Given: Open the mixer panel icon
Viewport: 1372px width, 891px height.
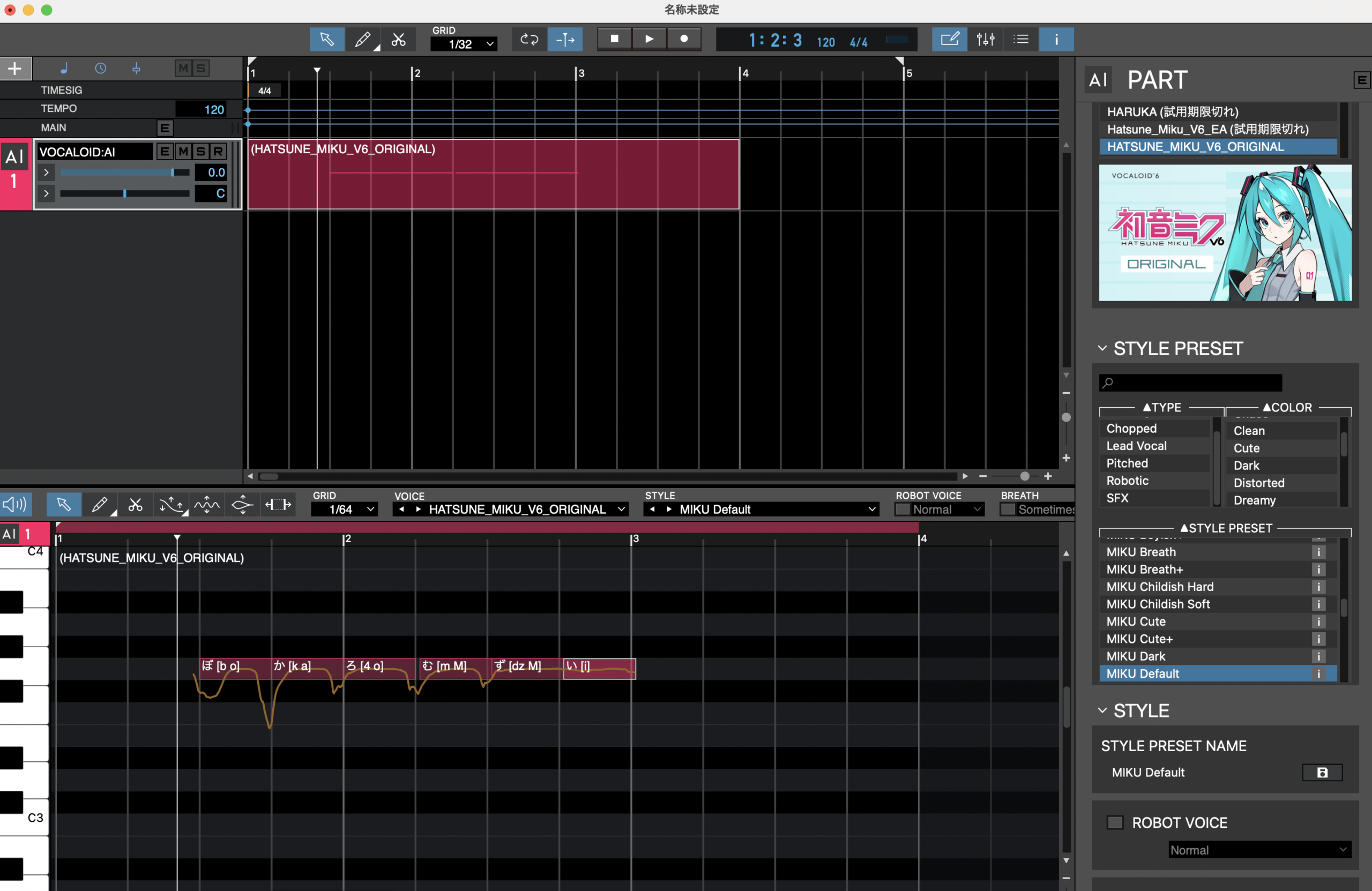Looking at the screenshot, I should pos(985,39).
